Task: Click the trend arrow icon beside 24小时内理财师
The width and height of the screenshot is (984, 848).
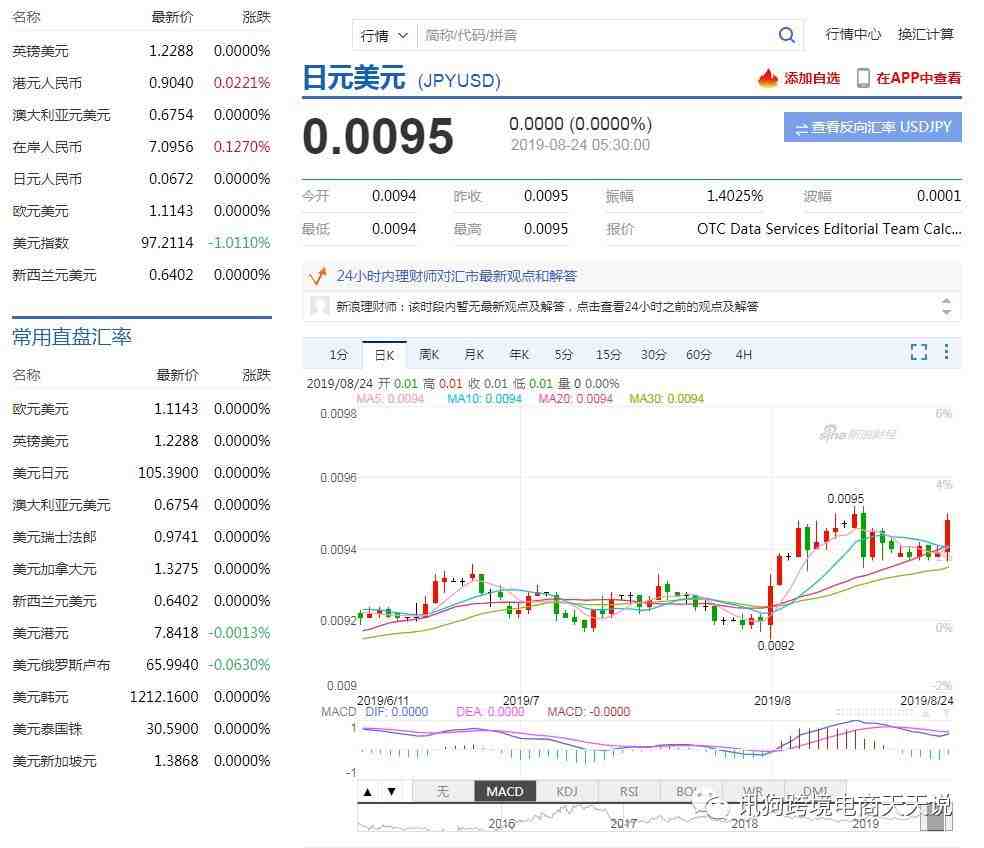Action: 318,276
